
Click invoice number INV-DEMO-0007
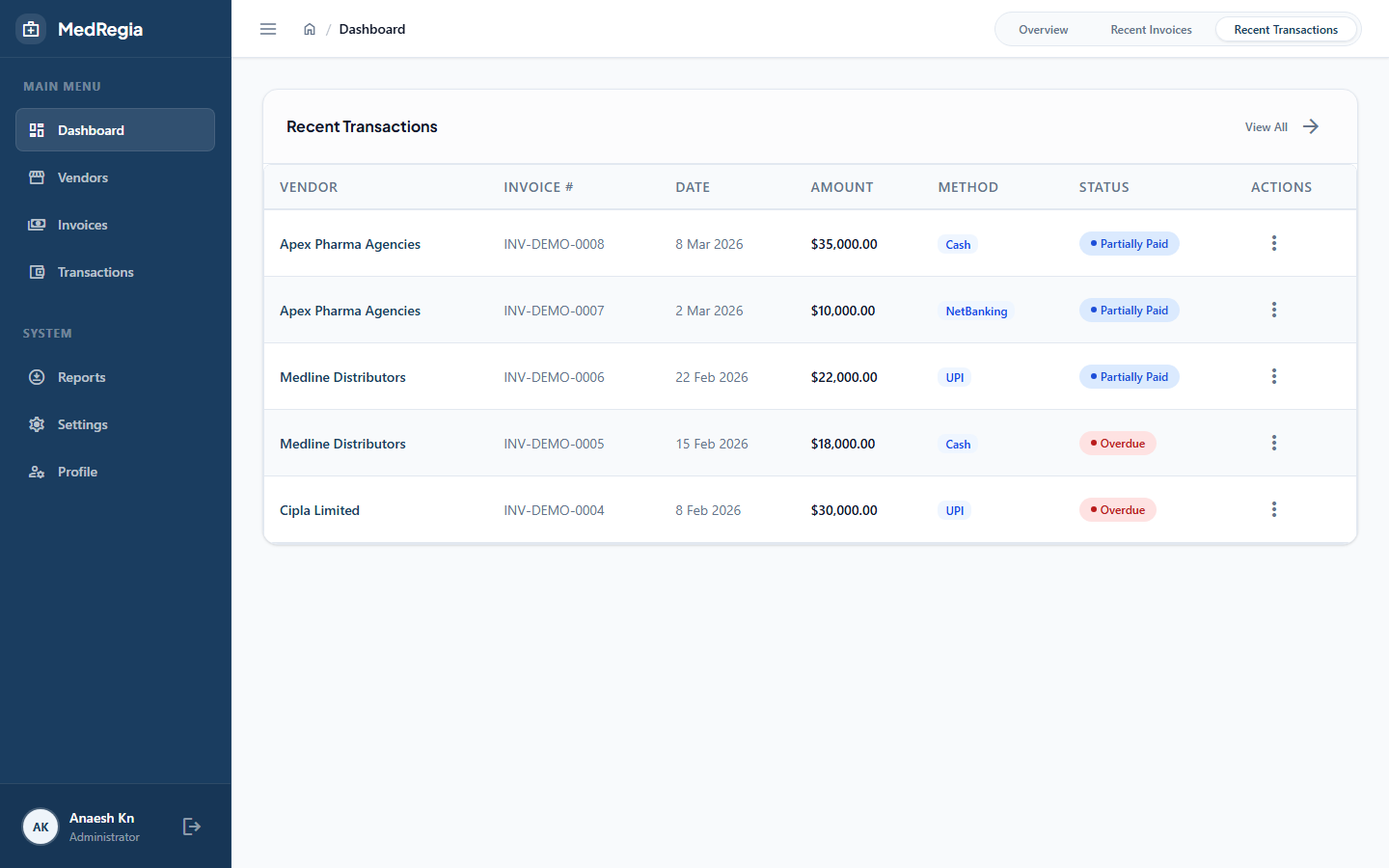[554, 311]
